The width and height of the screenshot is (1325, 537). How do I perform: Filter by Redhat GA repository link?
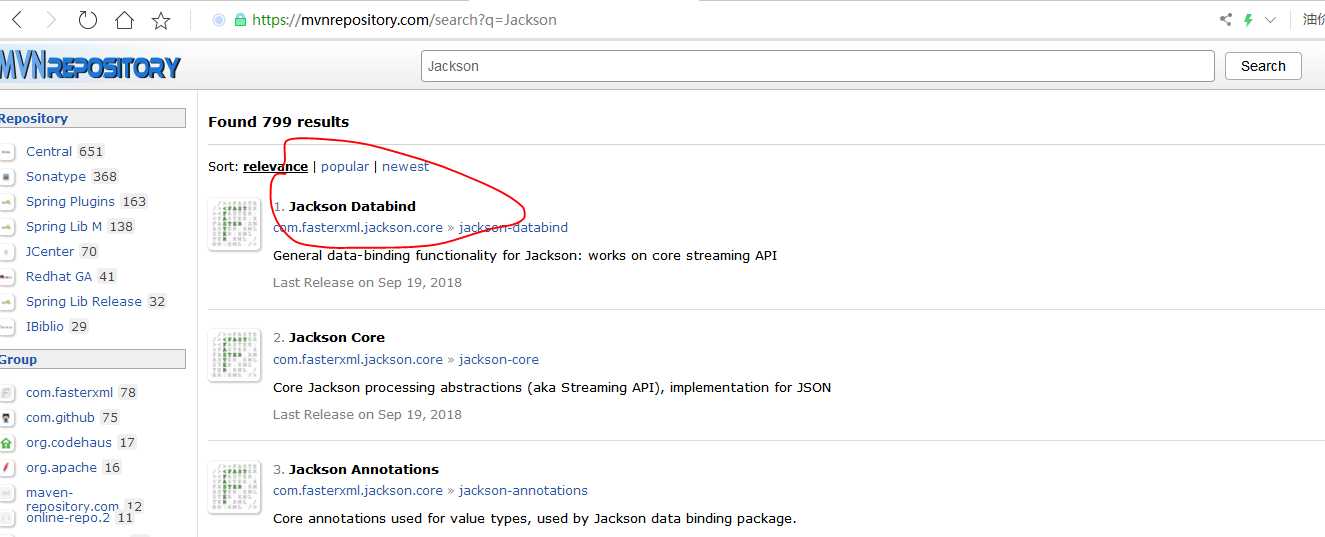click(x=59, y=277)
